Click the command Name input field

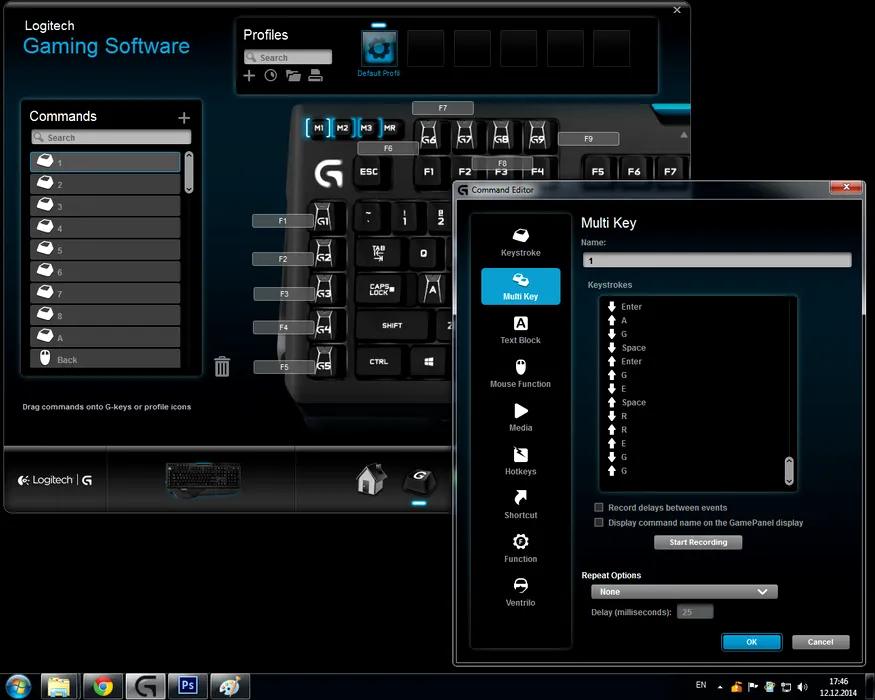pyautogui.click(x=716, y=260)
